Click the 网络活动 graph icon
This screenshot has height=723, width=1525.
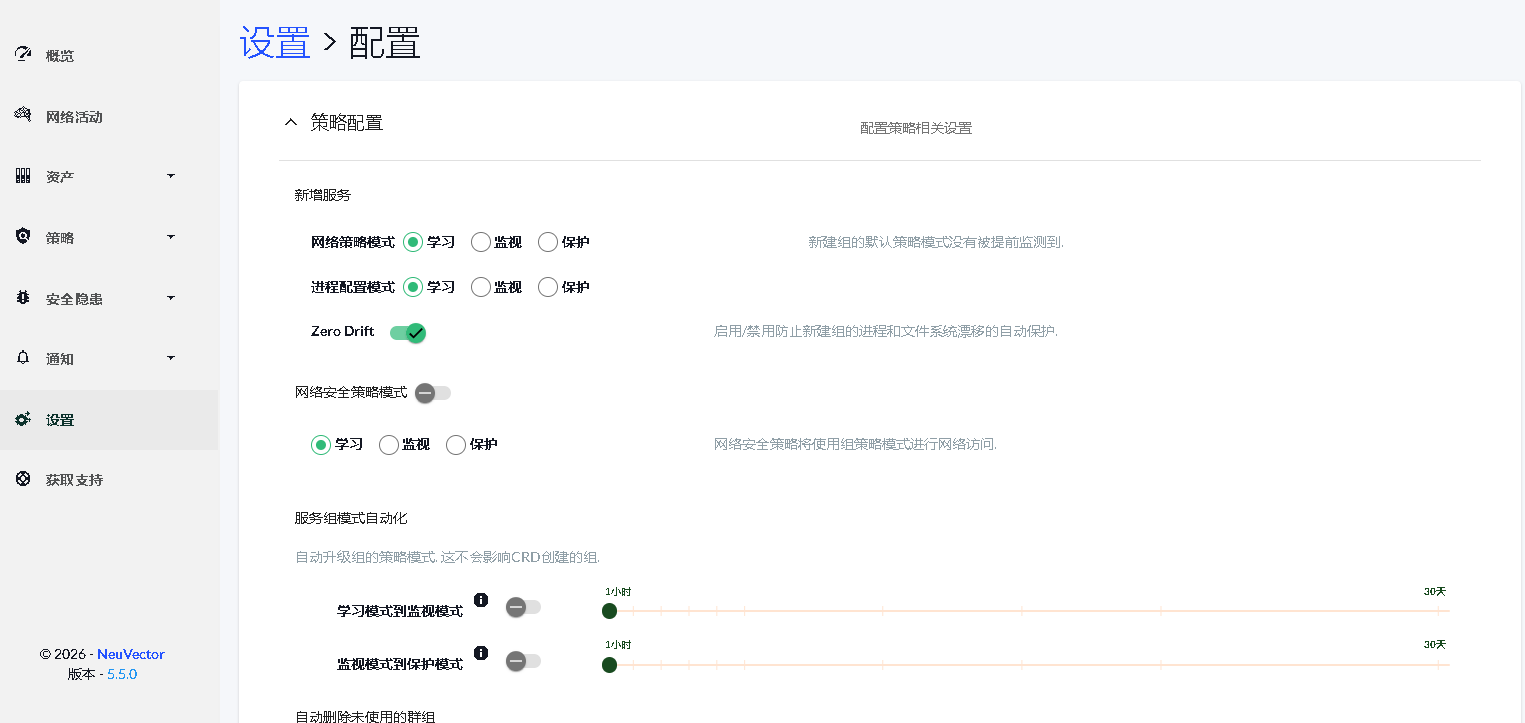23,115
